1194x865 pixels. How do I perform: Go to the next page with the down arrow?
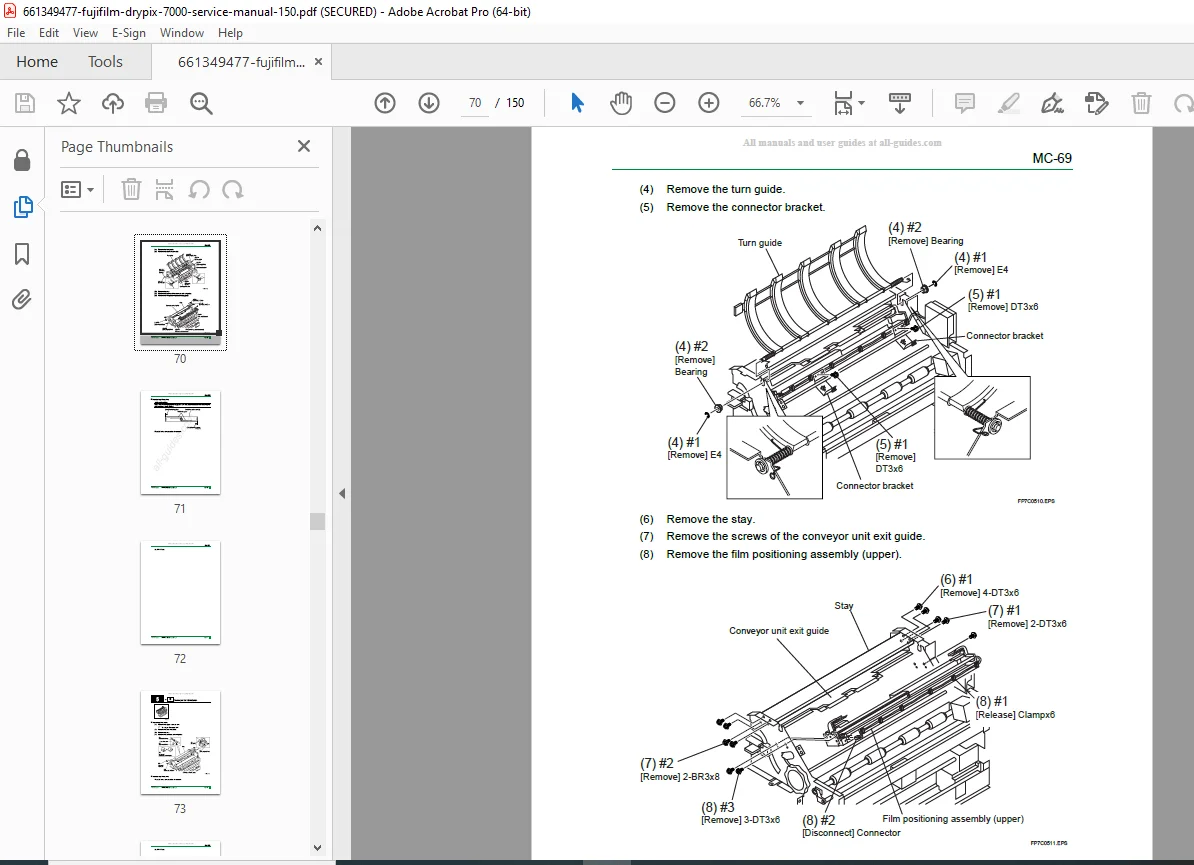pyautogui.click(x=429, y=103)
